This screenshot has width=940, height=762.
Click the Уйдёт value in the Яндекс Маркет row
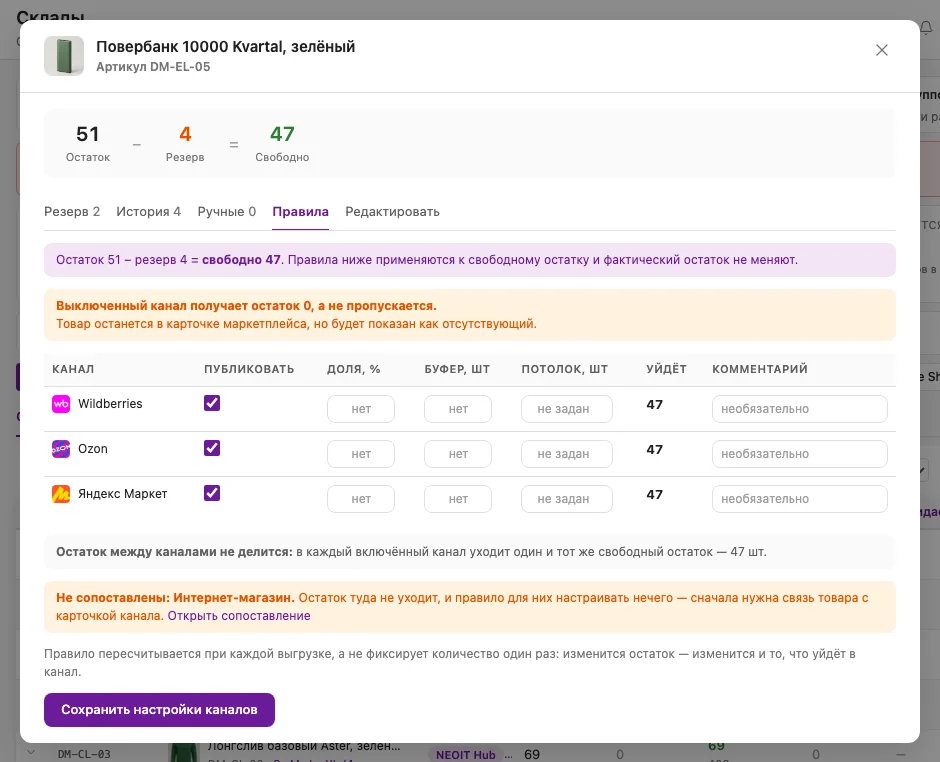655,495
